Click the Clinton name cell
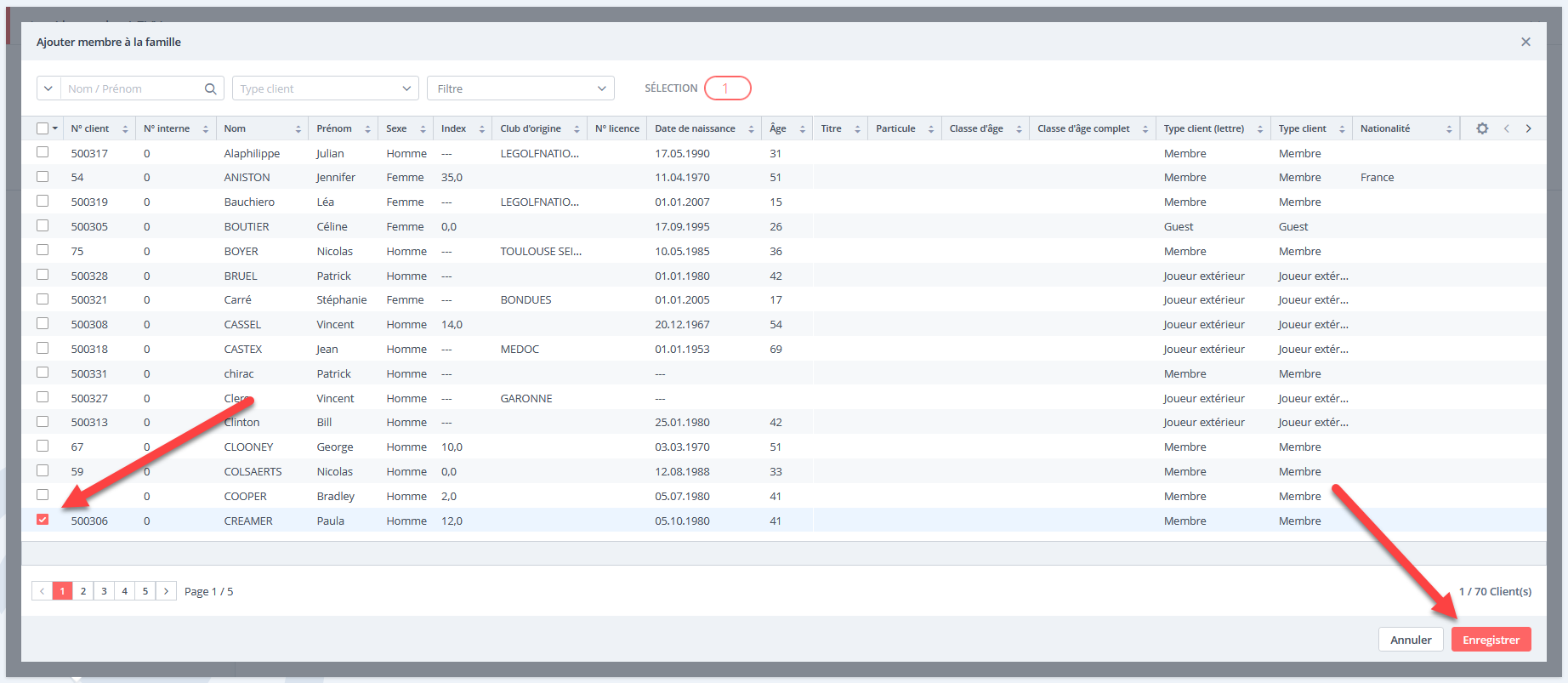 (x=241, y=422)
